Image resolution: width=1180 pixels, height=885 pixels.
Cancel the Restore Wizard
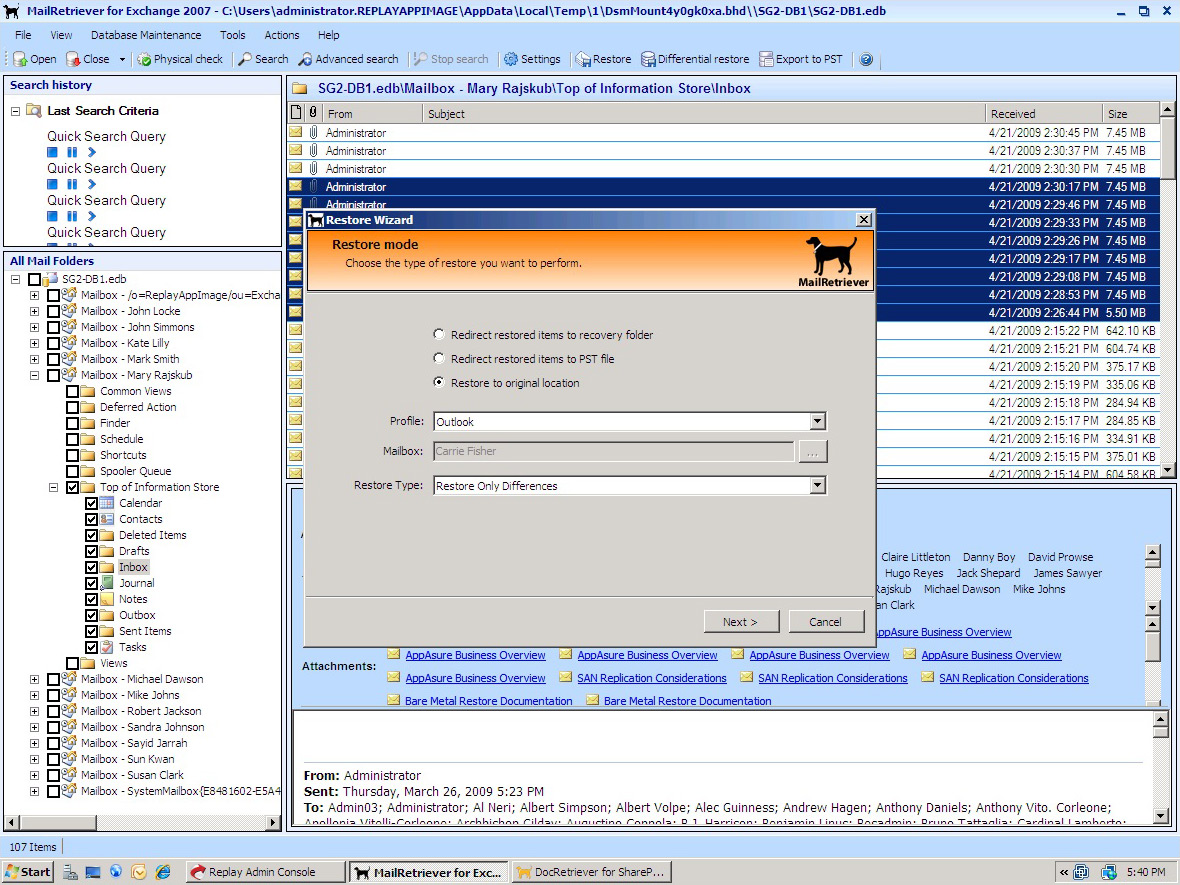click(826, 622)
